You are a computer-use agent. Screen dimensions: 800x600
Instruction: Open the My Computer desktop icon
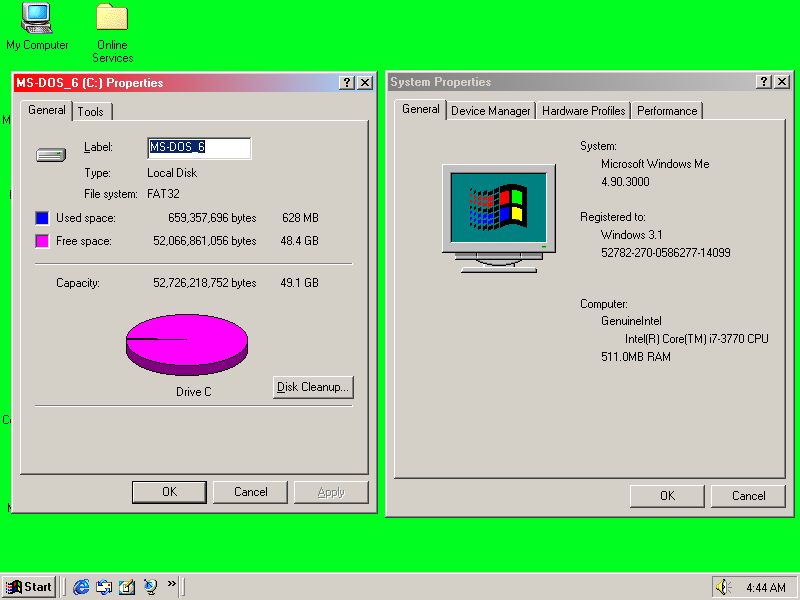click(x=37, y=27)
